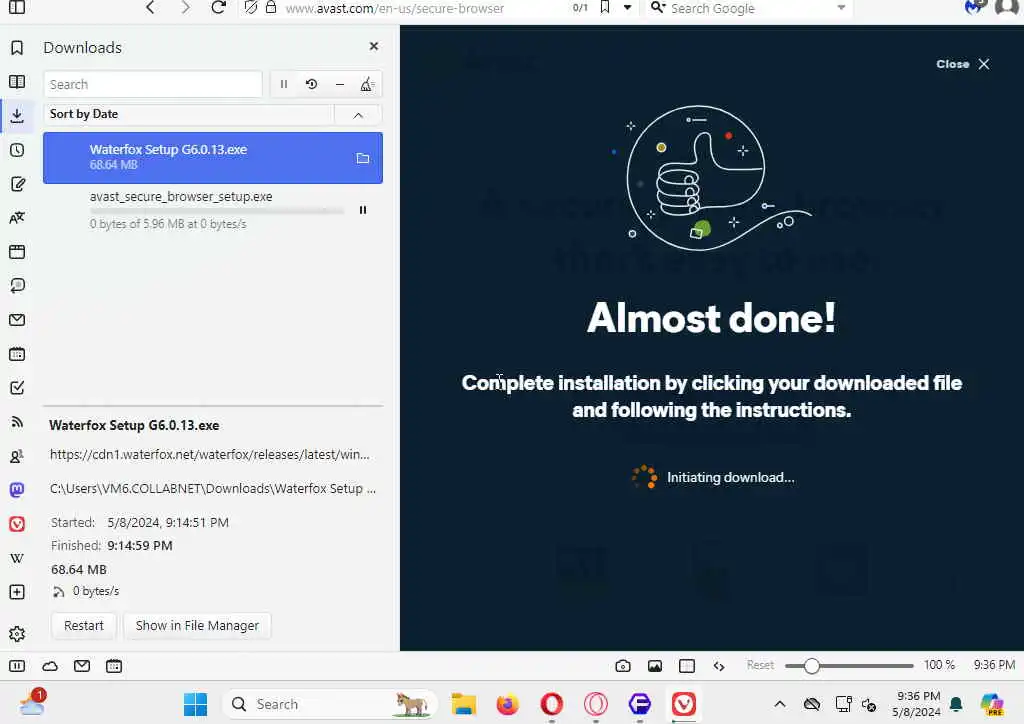
Task: Click the page zoom slider handle
Action: tap(811, 666)
